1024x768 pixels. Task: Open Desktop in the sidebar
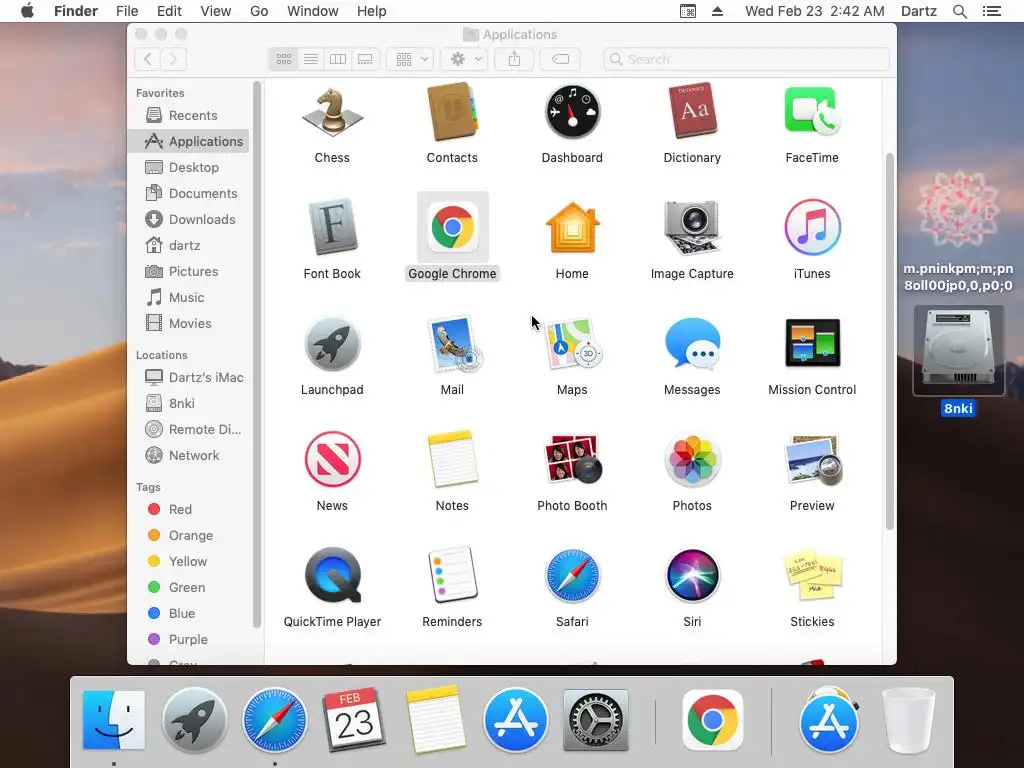pyautogui.click(x=188, y=168)
